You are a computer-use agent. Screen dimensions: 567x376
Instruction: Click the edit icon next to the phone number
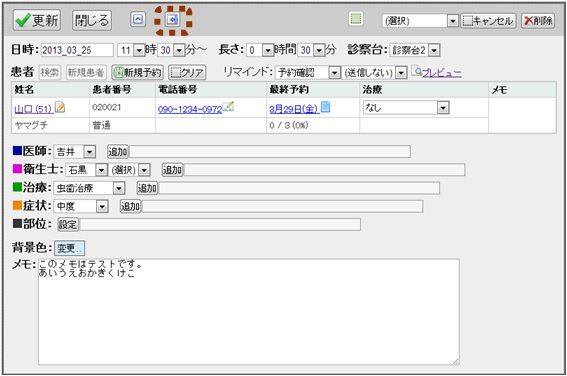(x=228, y=106)
